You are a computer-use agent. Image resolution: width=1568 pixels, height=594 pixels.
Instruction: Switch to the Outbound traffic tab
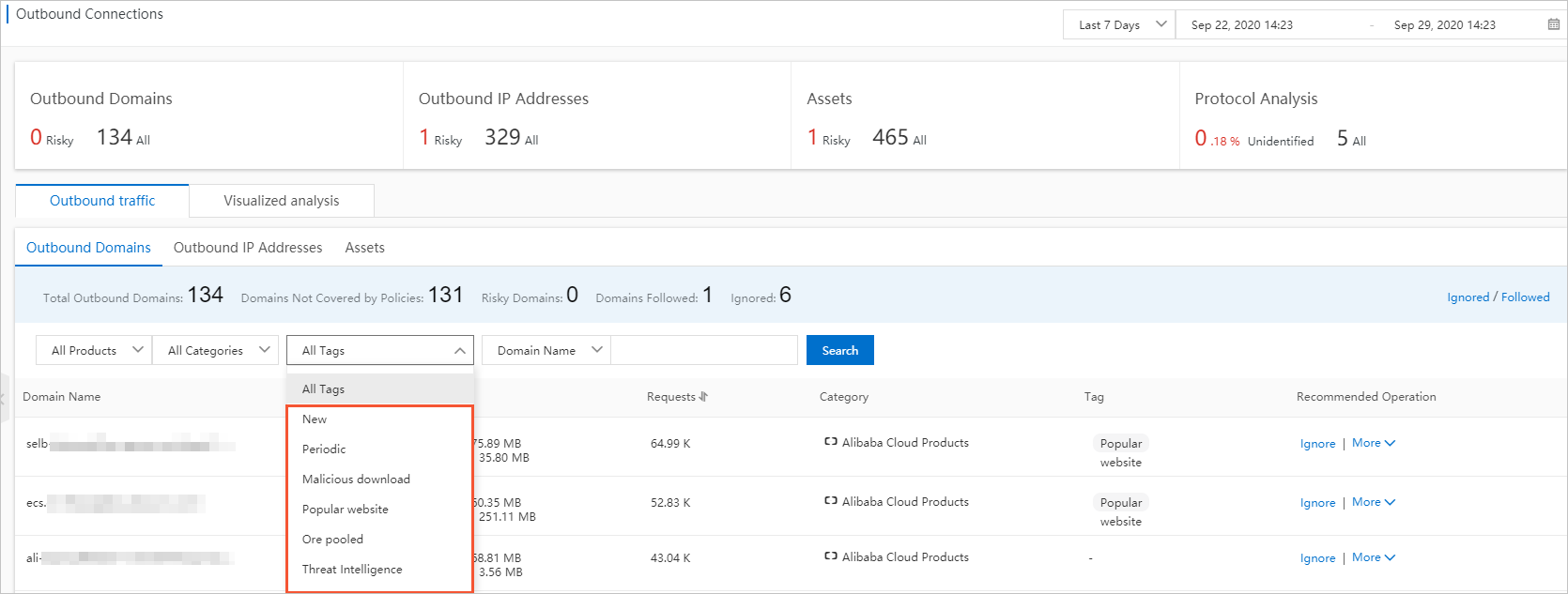pyautogui.click(x=102, y=201)
